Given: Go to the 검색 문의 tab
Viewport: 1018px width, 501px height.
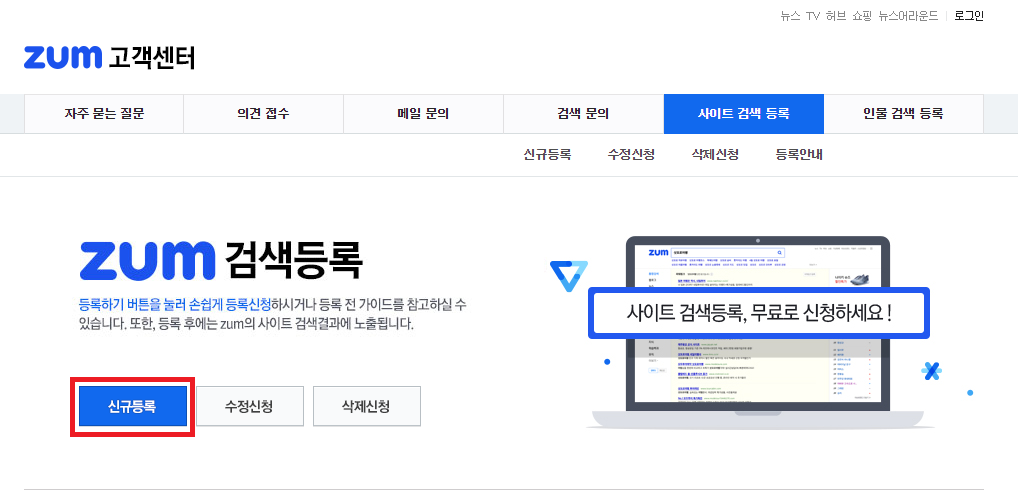Looking at the screenshot, I should click(583, 114).
